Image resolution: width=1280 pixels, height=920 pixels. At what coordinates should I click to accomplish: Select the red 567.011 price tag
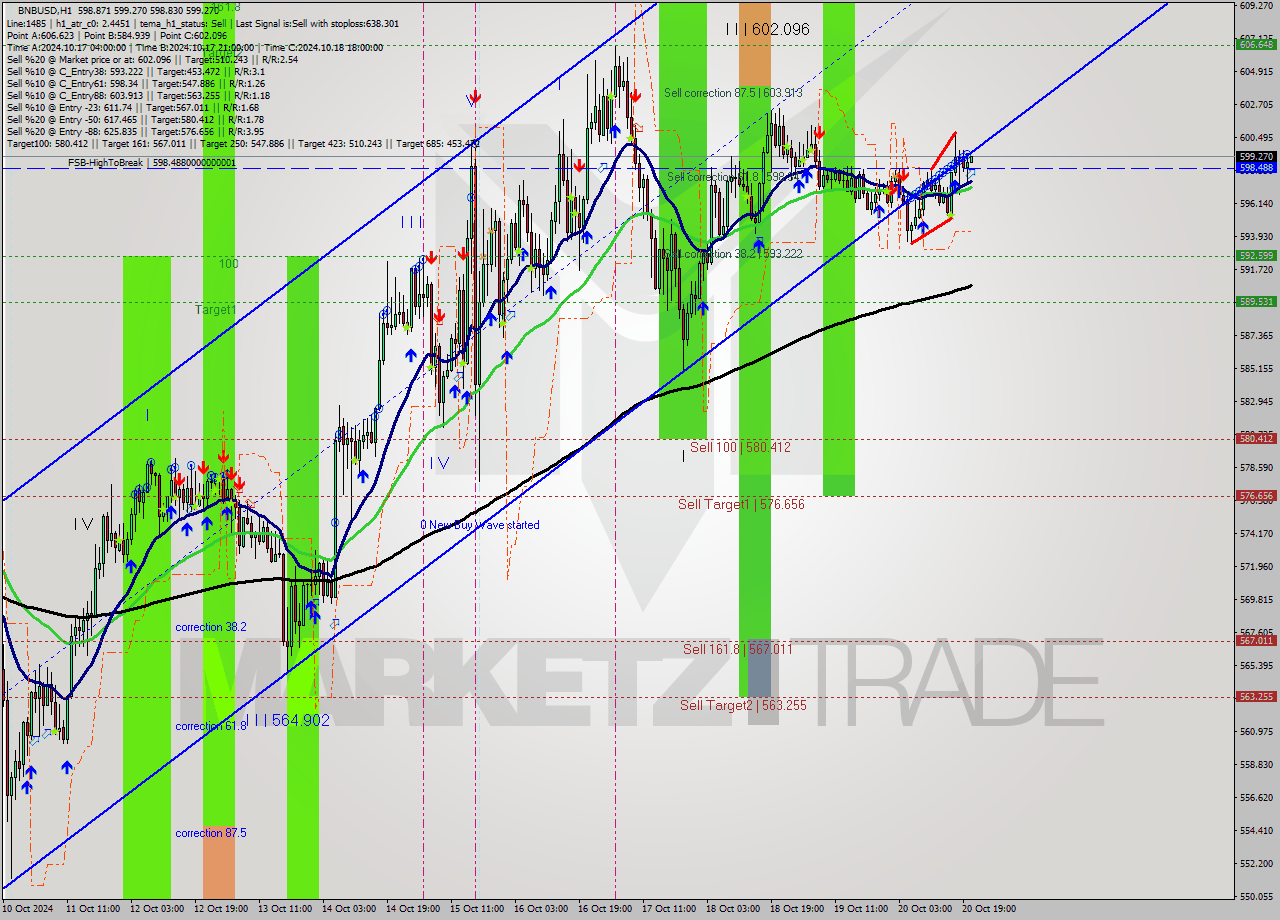(1256, 640)
